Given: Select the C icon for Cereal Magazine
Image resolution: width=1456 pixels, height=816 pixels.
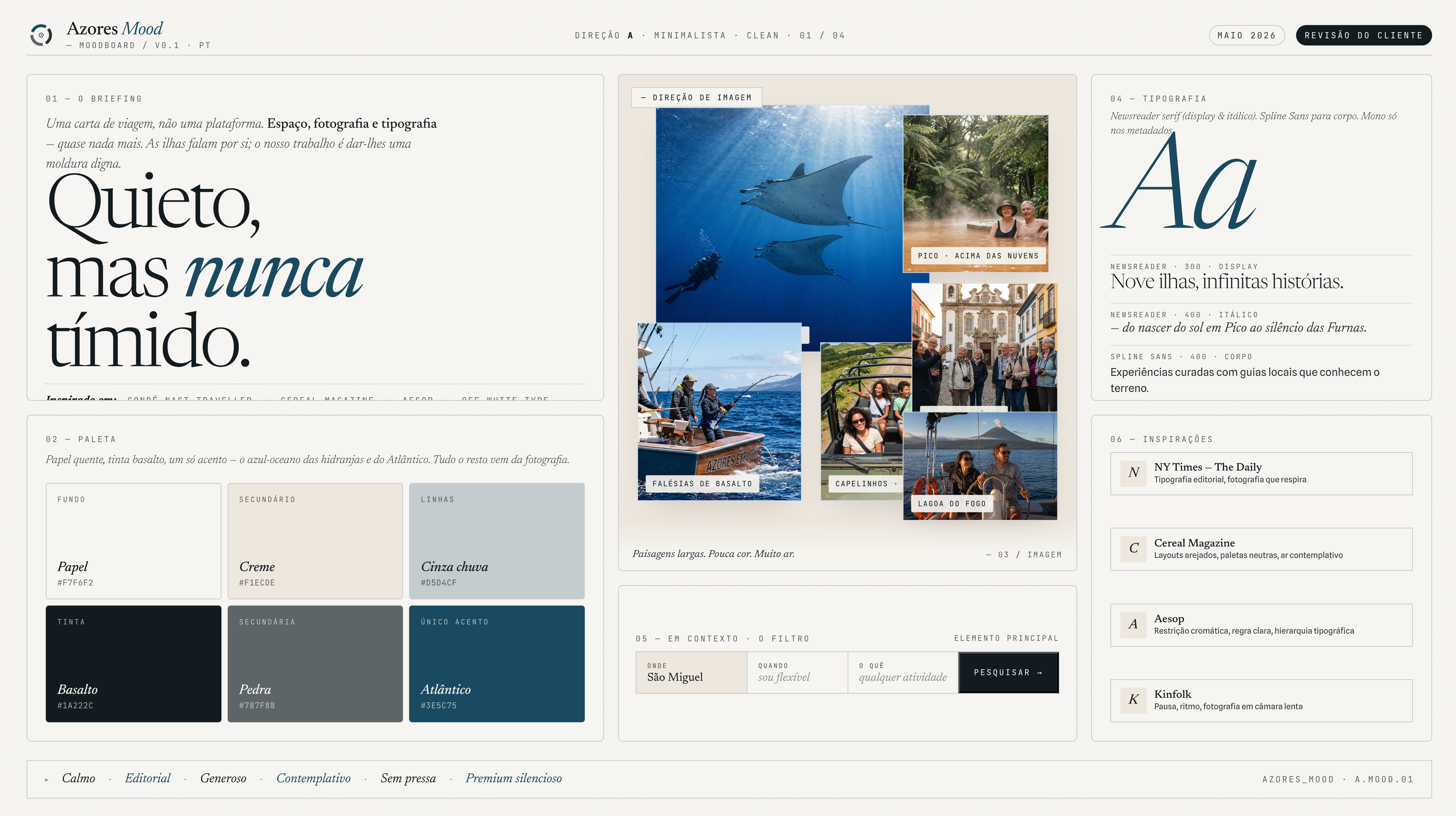Looking at the screenshot, I should pyautogui.click(x=1133, y=548).
